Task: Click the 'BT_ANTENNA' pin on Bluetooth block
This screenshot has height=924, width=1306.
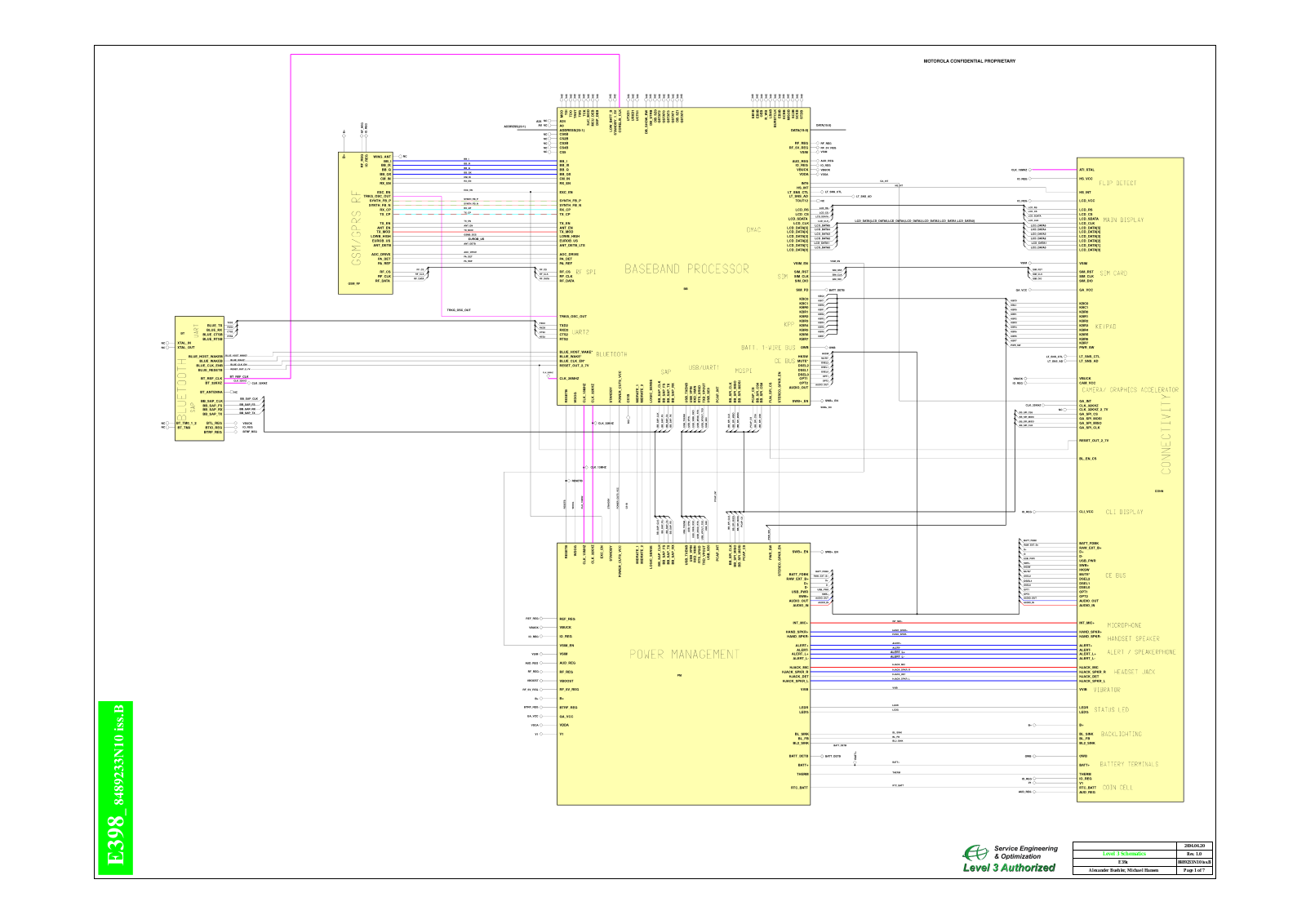Action: [211, 393]
